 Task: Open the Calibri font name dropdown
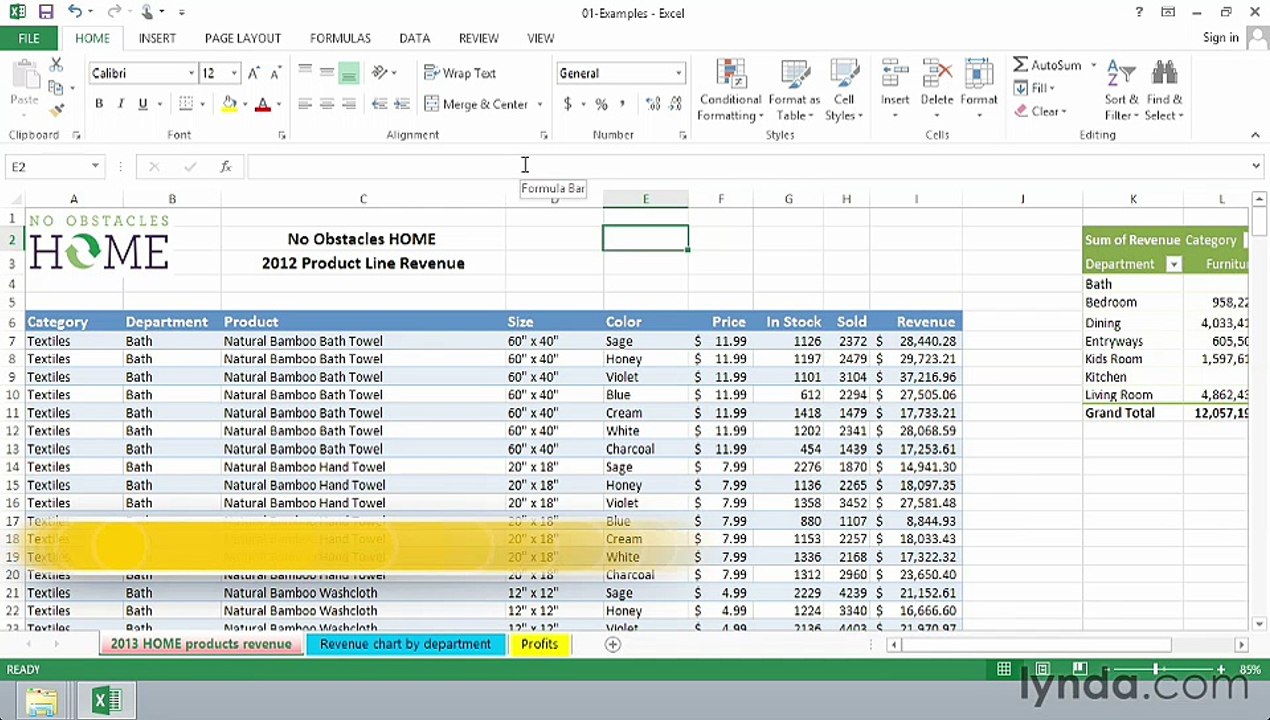[191, 73]
